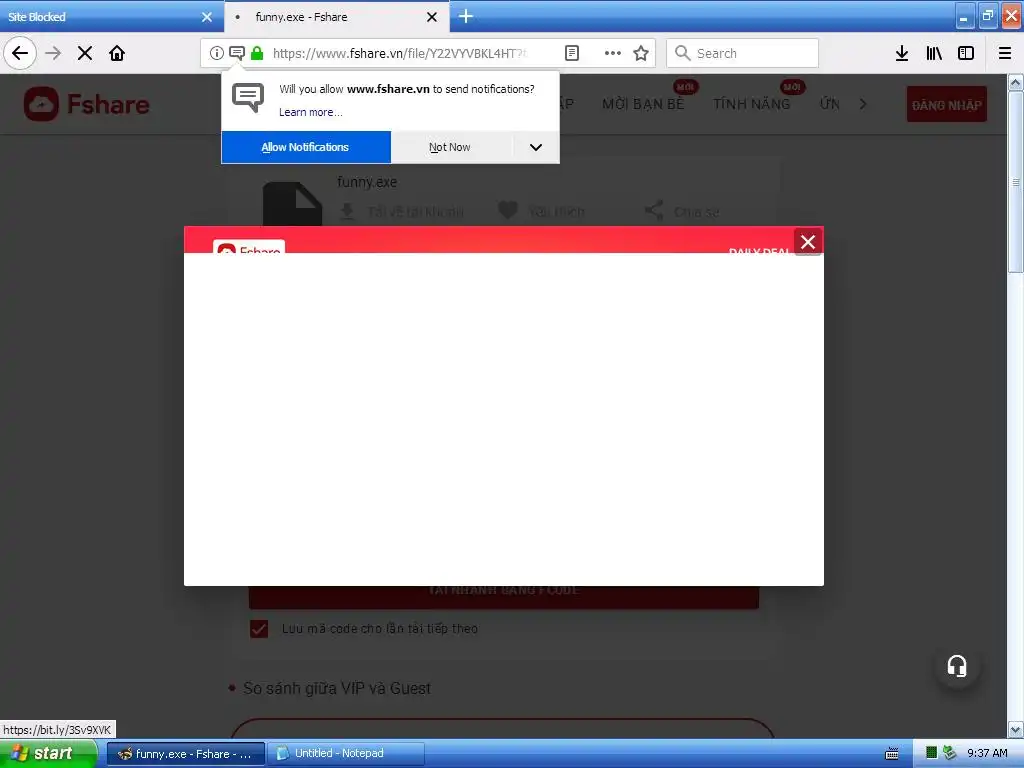Screen dimensions: 1024x768
Task: Open the Downloads panel arrow icon
Action: 902,53
